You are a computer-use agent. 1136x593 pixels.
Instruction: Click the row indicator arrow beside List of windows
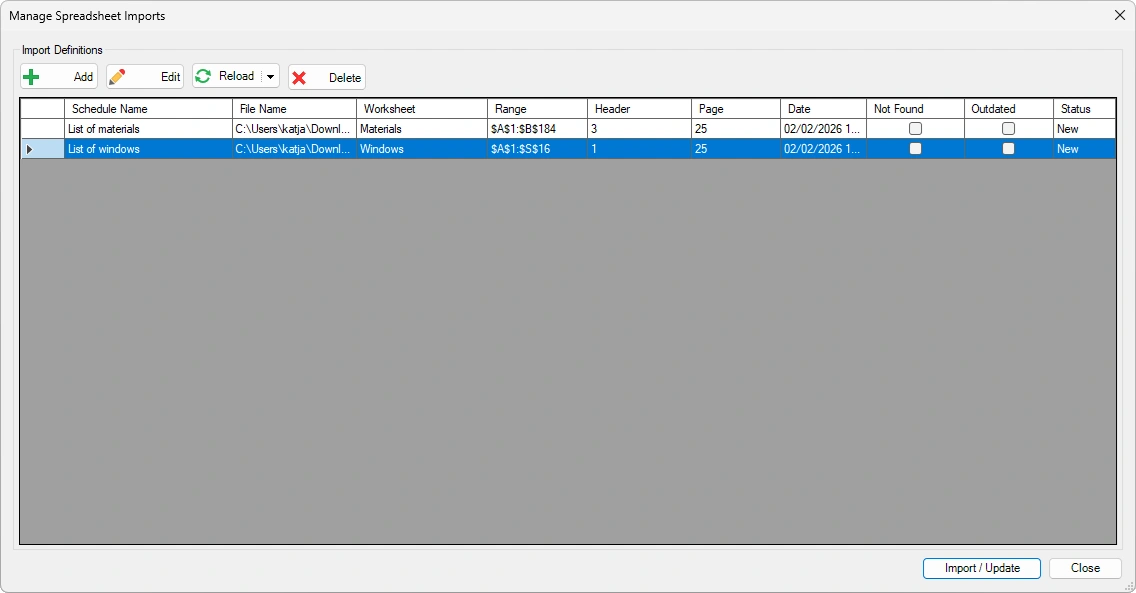point(32,148)
